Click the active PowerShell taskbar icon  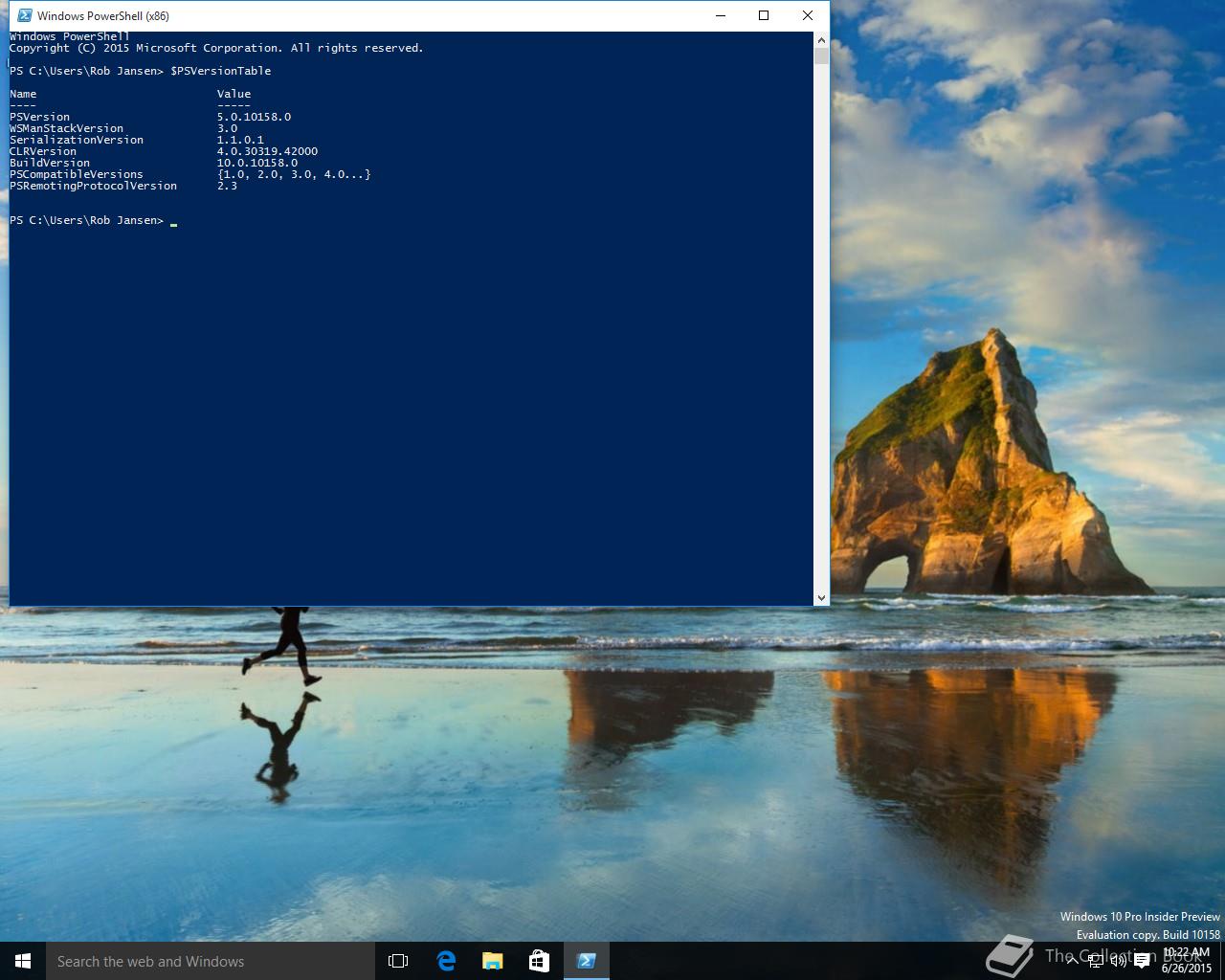(x=587, y=961)
